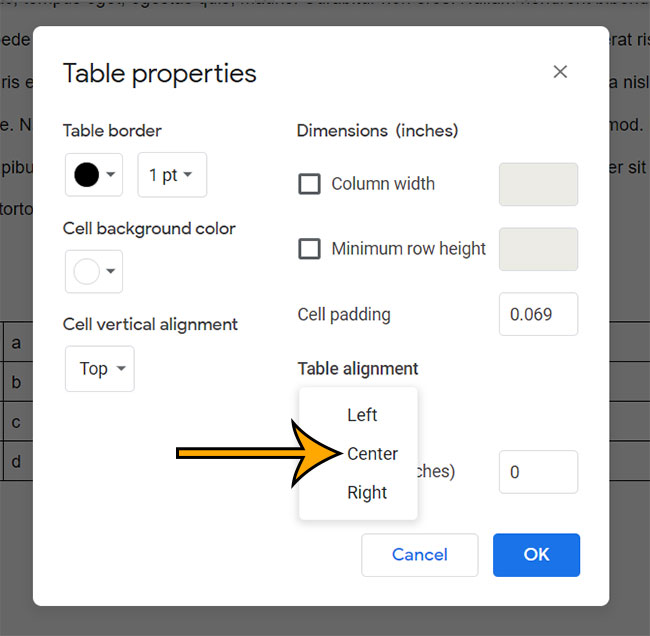The width and height of the screenshot is (650, 636).
Task: Click the Cell padding field showing 0.069
Action: (x=538, y=314)
